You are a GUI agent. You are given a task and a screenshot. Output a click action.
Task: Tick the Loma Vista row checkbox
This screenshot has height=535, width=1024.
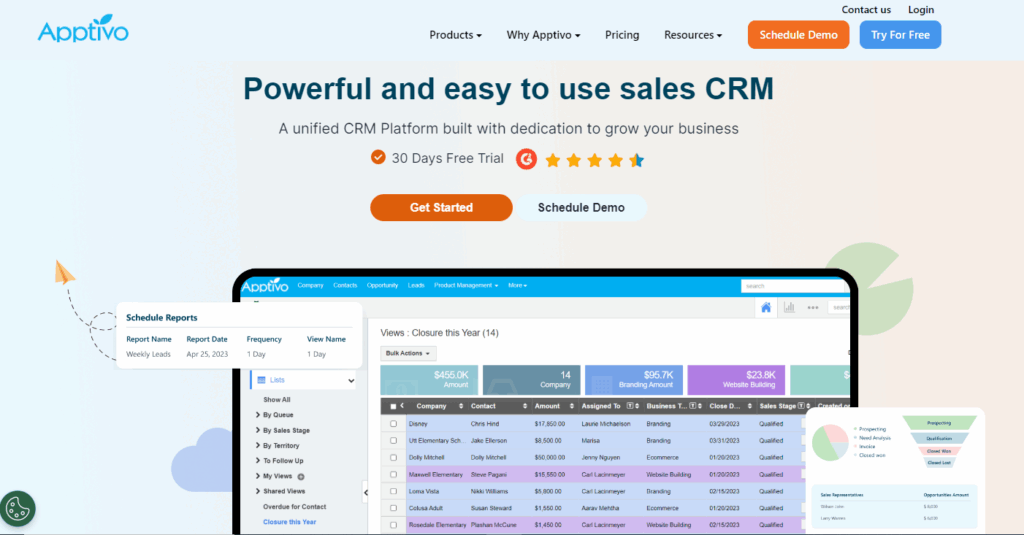pos(393,491)
